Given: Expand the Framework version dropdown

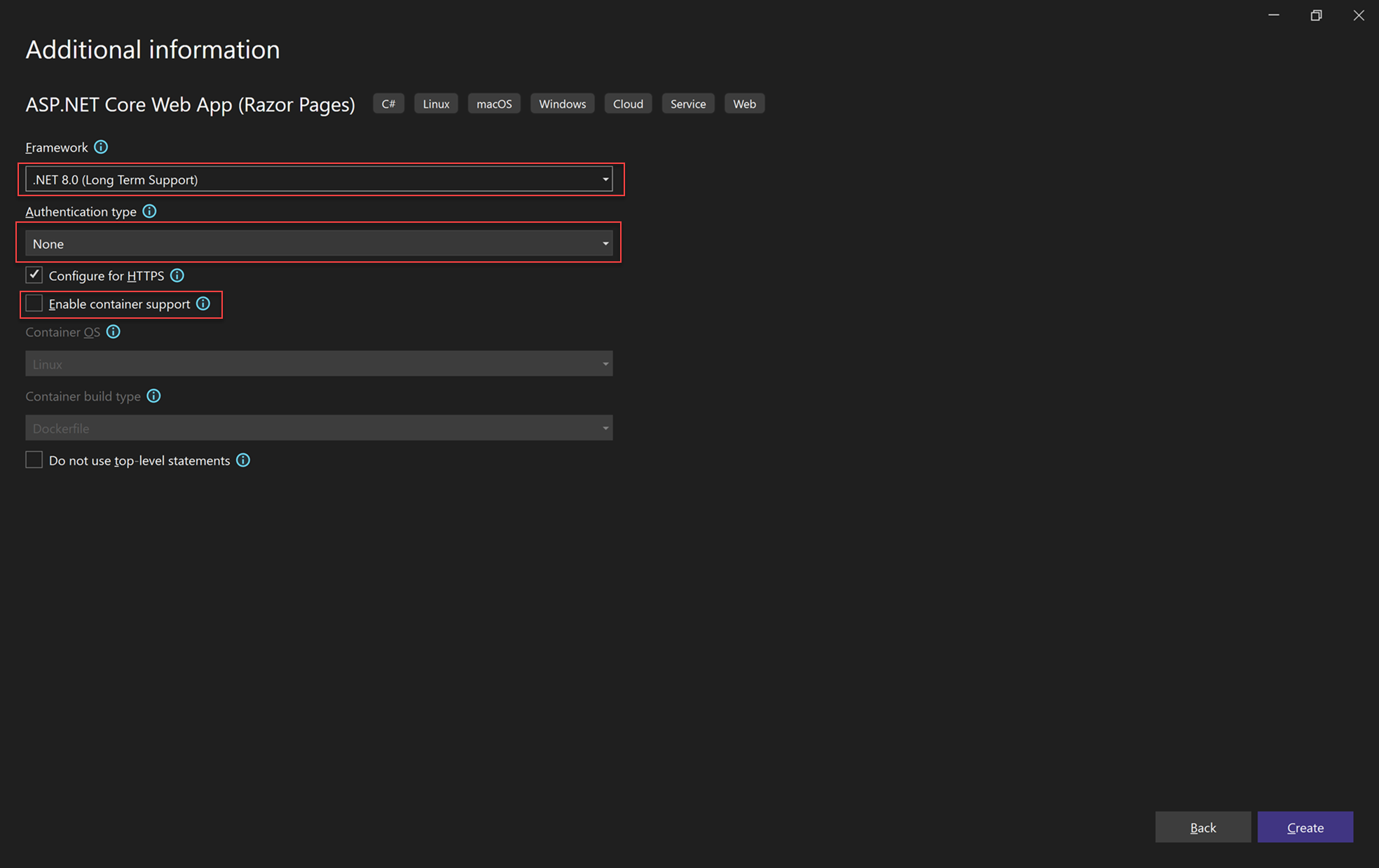Looking at the screenshot, I should tap(605, 179).
